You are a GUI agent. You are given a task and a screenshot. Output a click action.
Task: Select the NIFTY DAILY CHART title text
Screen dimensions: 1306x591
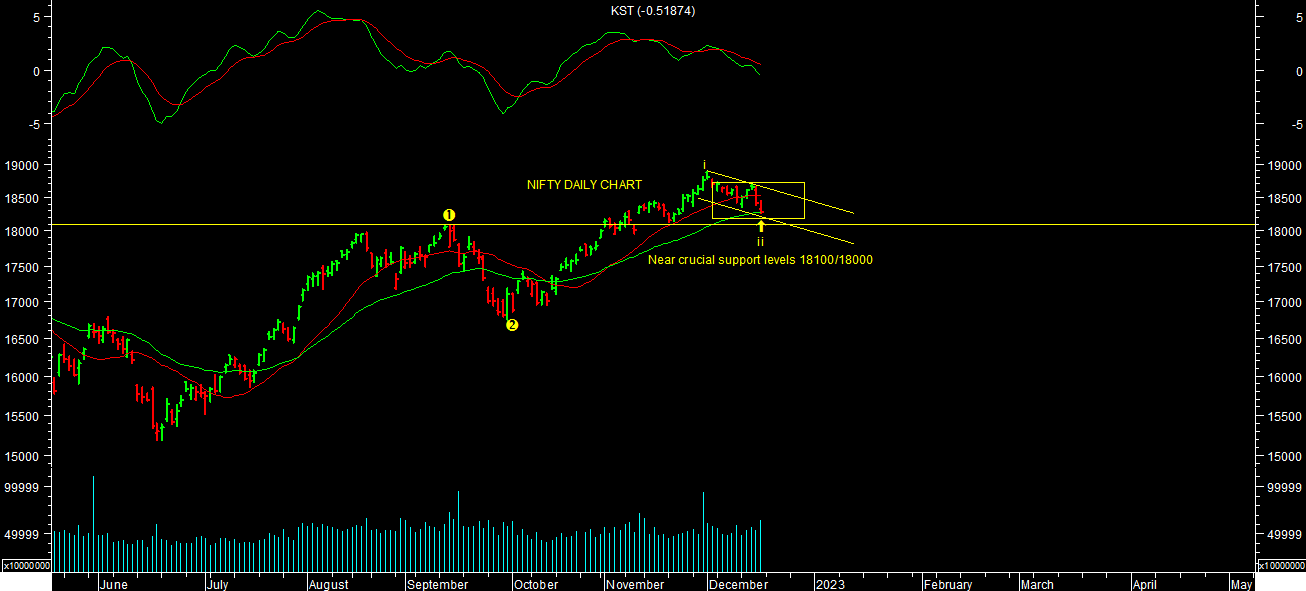[584, 185]
